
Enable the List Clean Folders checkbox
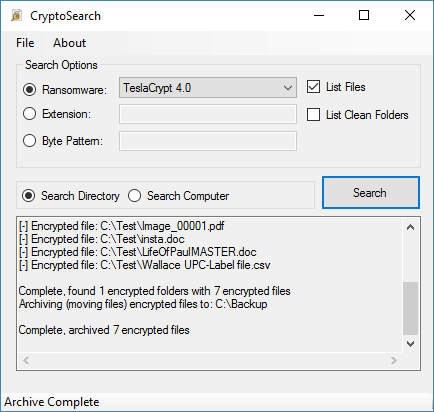coord(313,114)
